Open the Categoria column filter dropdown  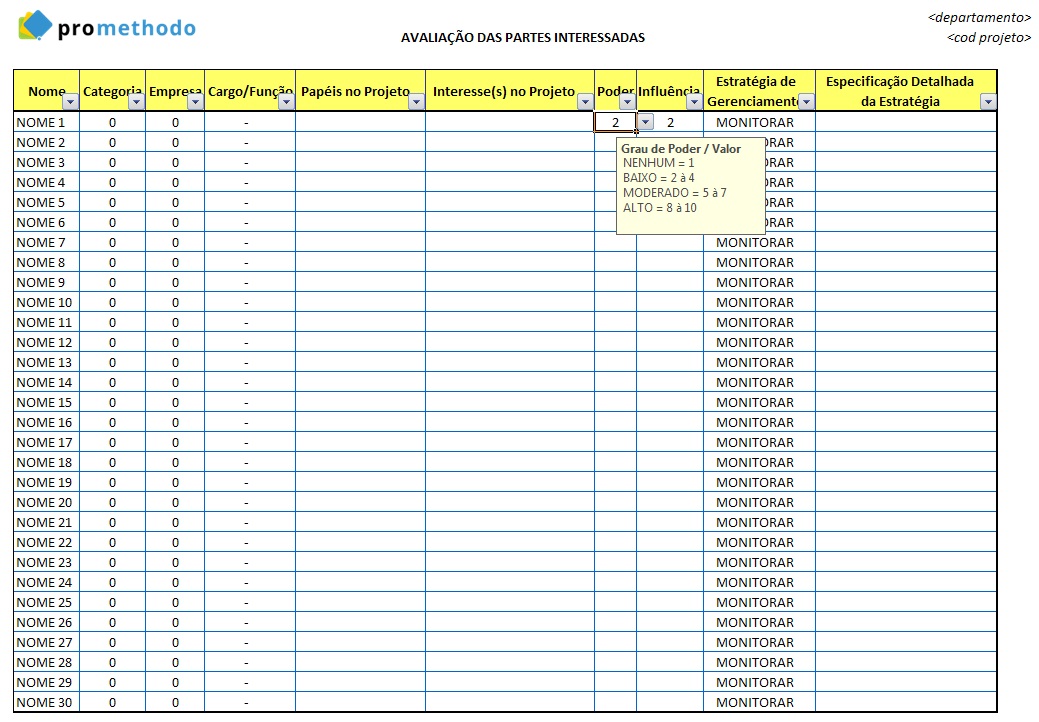[136, 101]
